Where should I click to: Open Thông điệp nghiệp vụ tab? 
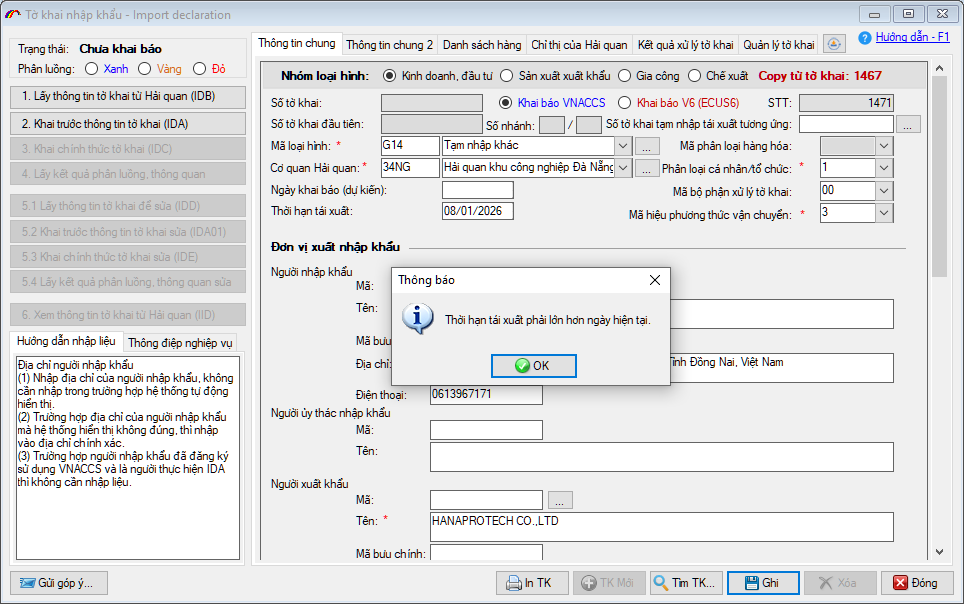pos(180,342)
